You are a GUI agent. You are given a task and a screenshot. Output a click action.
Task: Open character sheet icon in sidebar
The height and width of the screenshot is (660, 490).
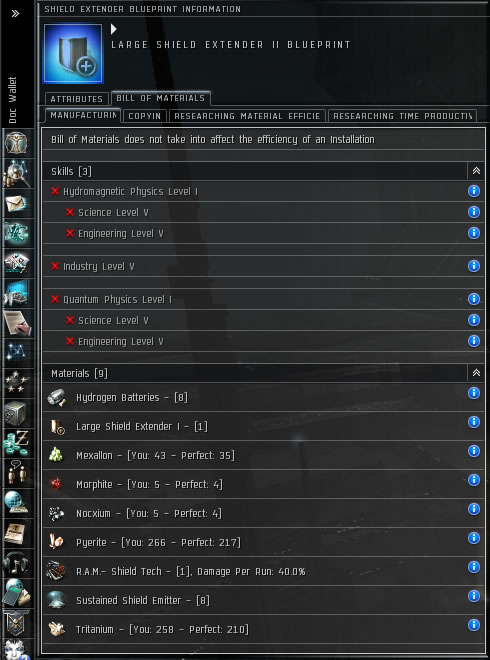tap(17, 143)
